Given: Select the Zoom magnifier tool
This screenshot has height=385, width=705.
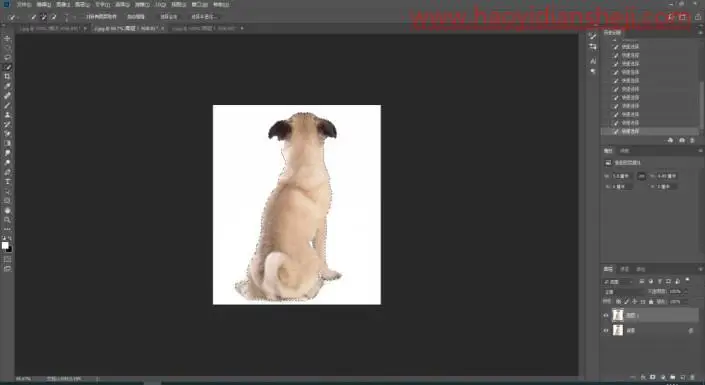Looking at the screenshot, I should coord(7,220).
